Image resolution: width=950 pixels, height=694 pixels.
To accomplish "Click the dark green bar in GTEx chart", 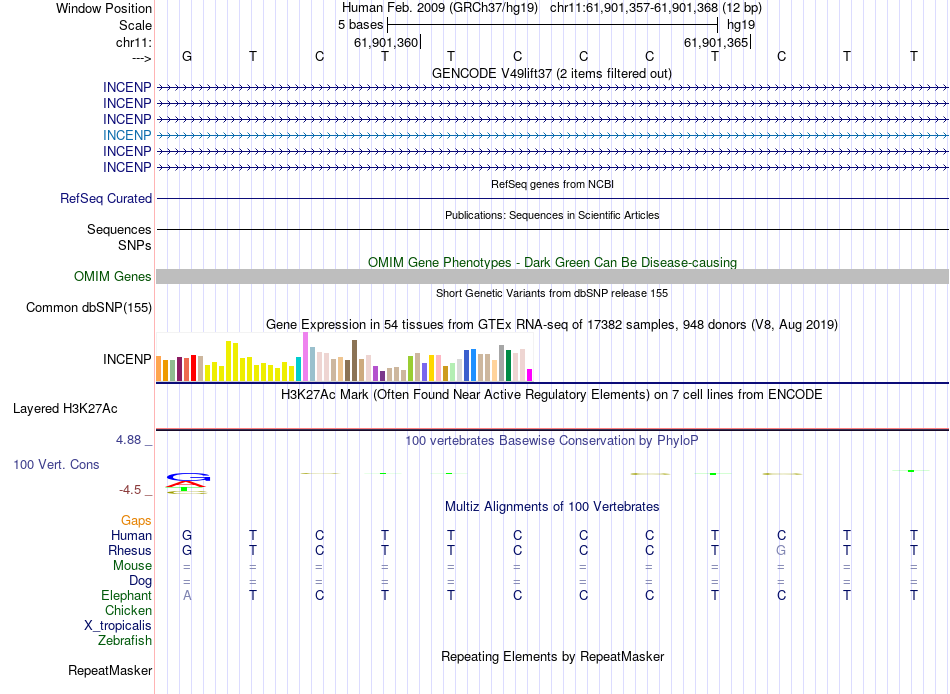I will click(508, 365).
